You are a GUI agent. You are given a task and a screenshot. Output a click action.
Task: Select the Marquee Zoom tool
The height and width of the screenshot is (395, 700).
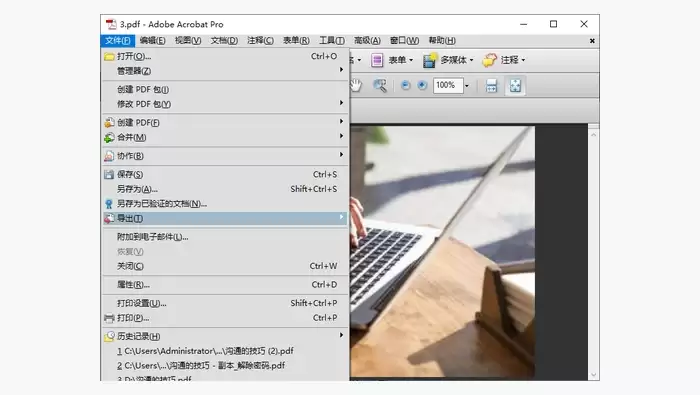point(380,85)
